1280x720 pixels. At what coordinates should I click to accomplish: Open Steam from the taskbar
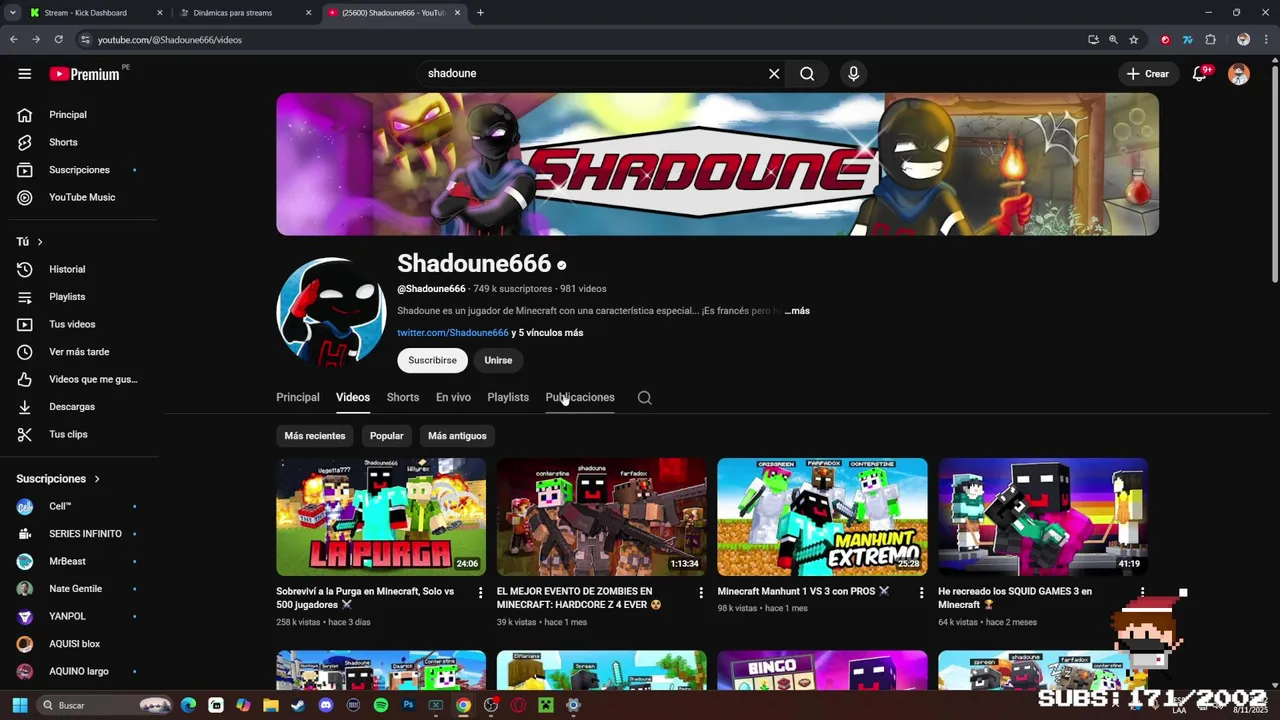point(297,705)
